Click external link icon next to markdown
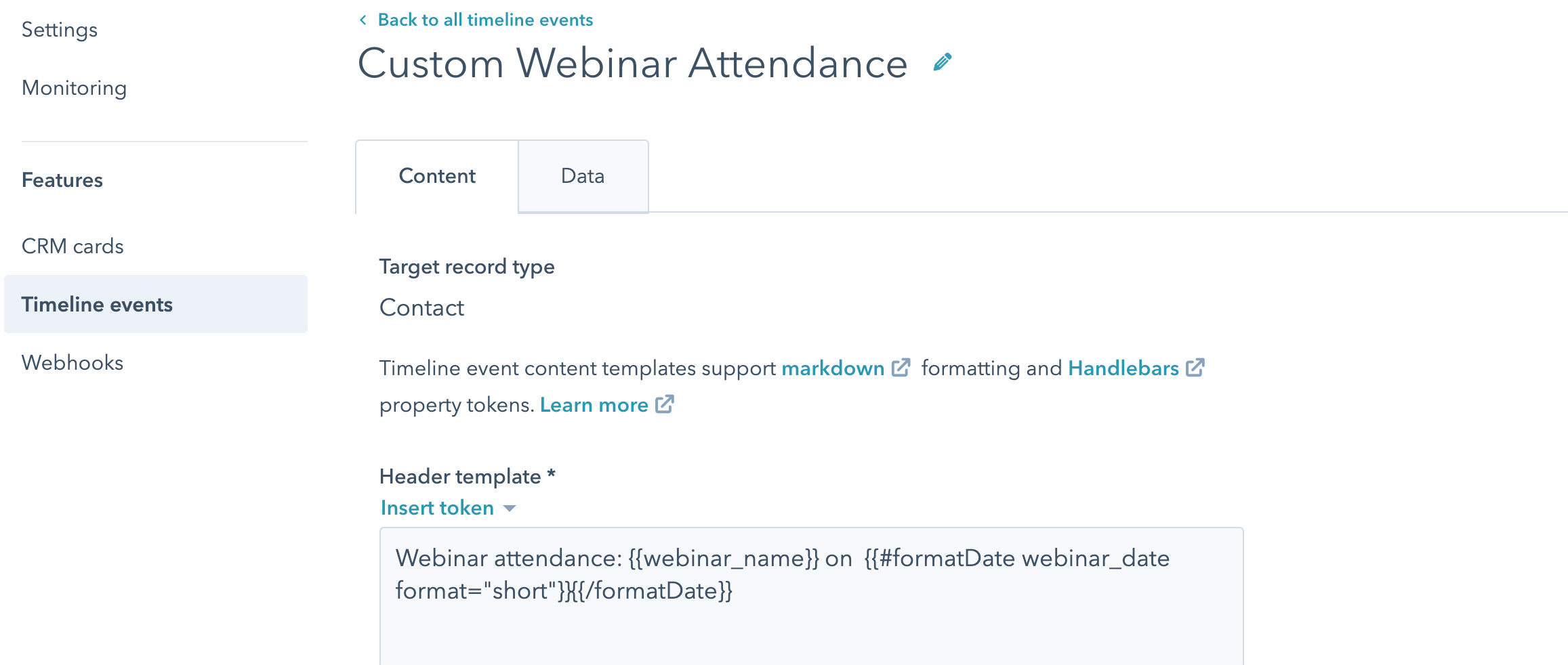 coord(901,368)
